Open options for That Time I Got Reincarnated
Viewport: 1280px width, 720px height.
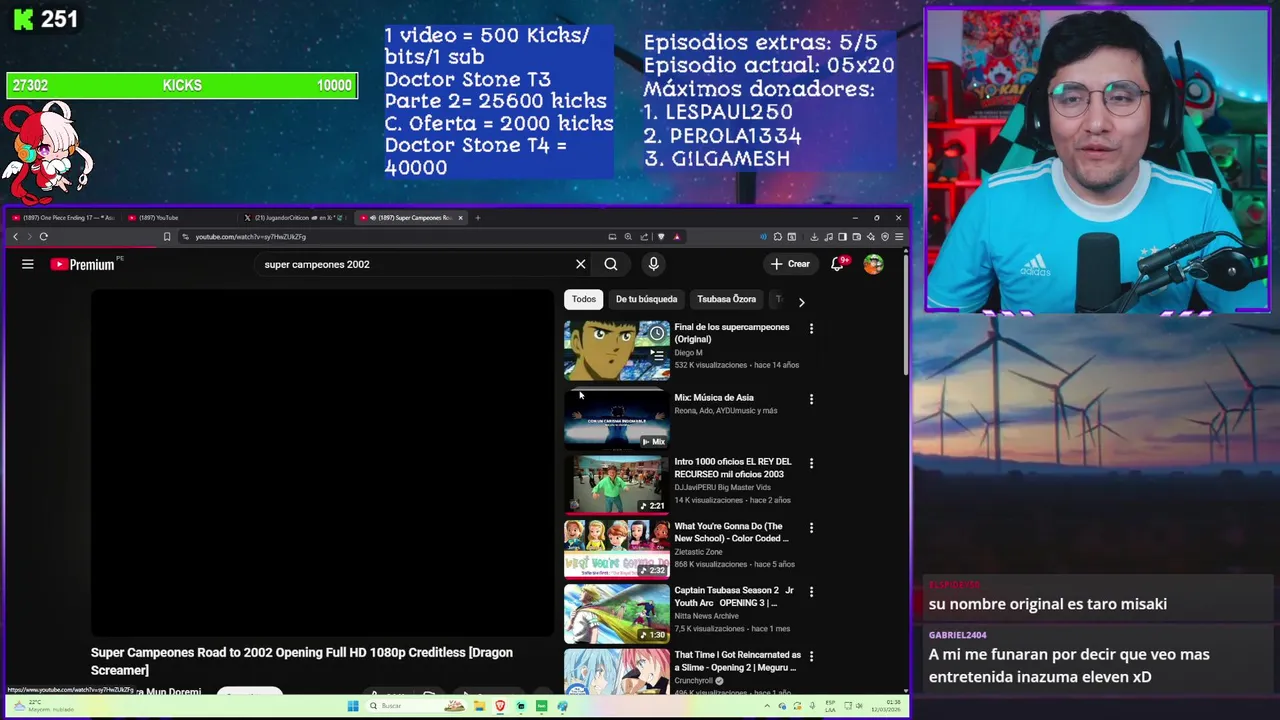(811, 656)
